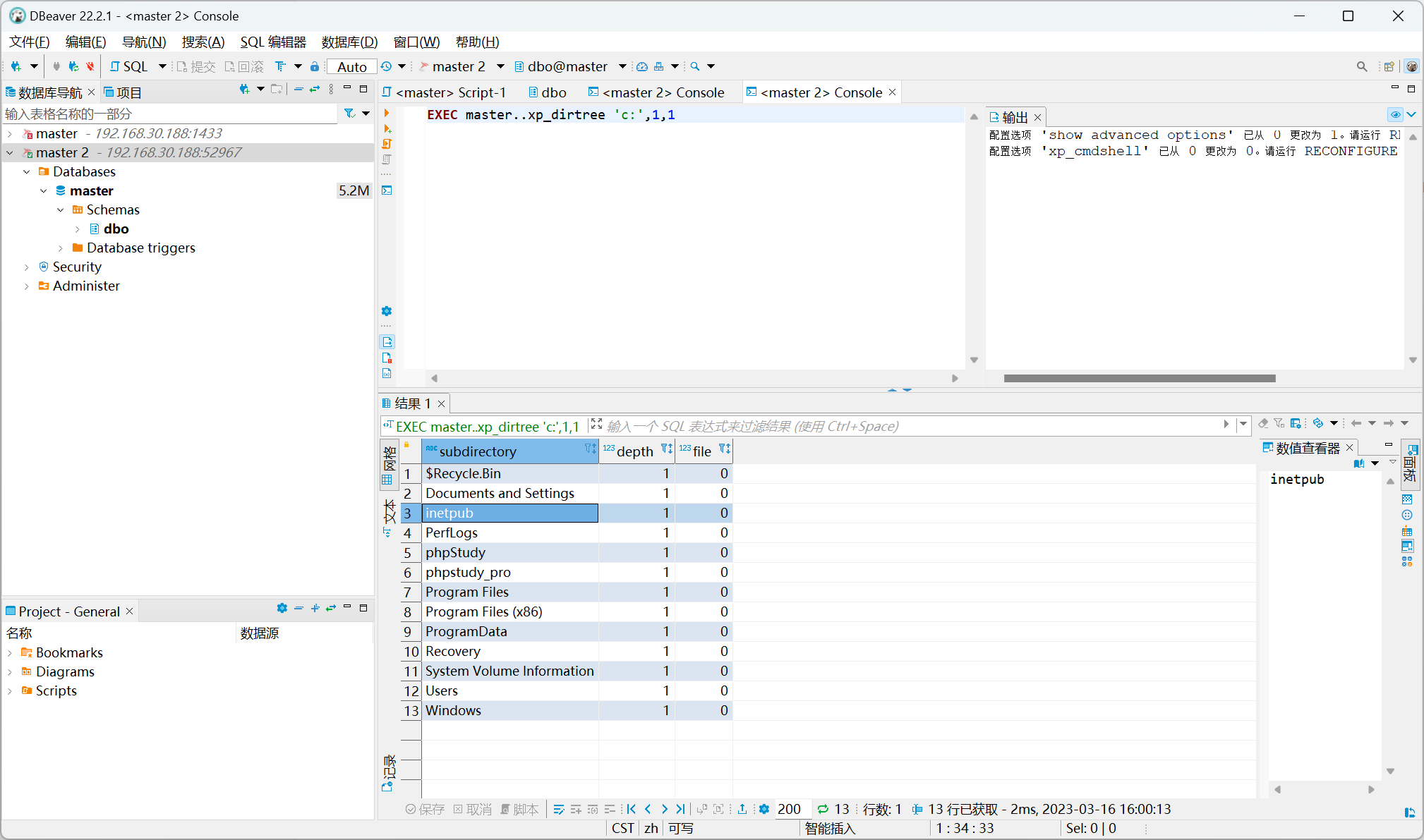Close the 输出 output tab
The height and width of the screenshot is (840, 1424).
pos(1037,118)
